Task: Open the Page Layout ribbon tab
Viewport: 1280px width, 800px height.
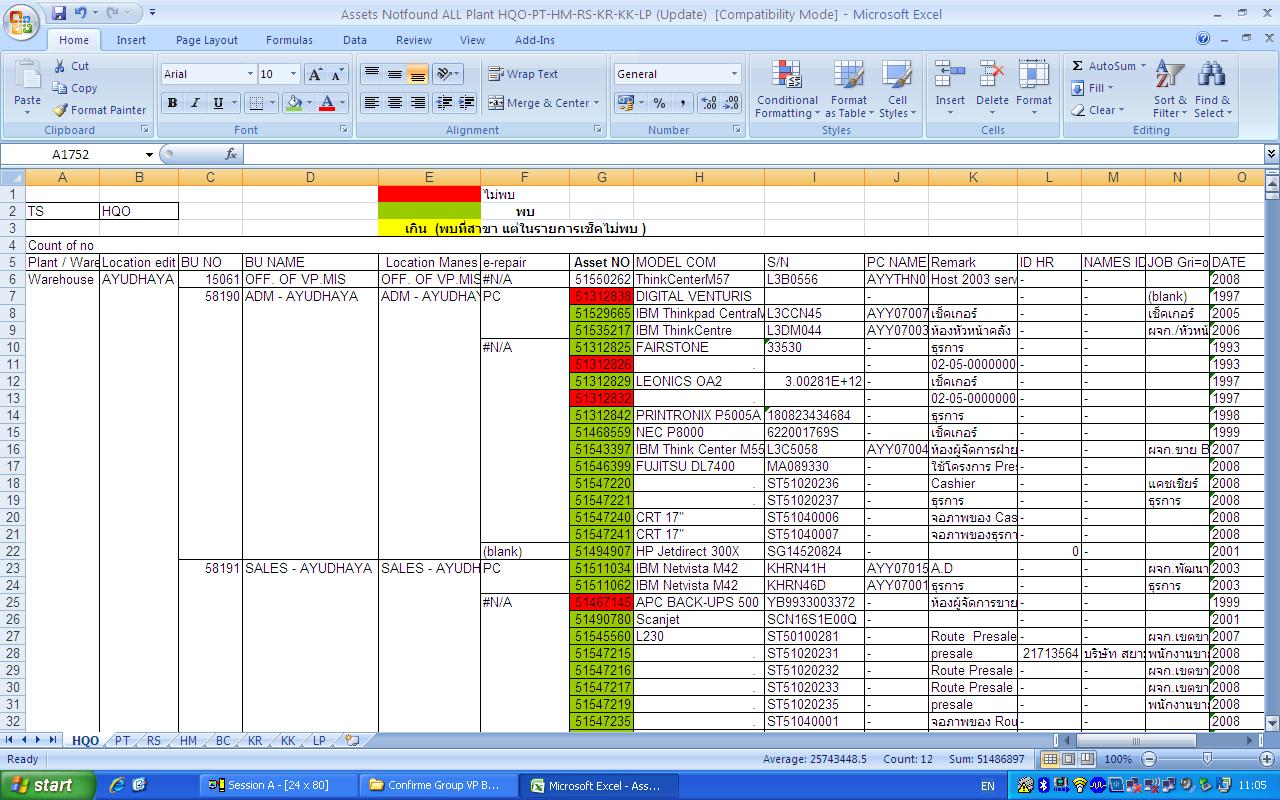Action: (207, 40)
